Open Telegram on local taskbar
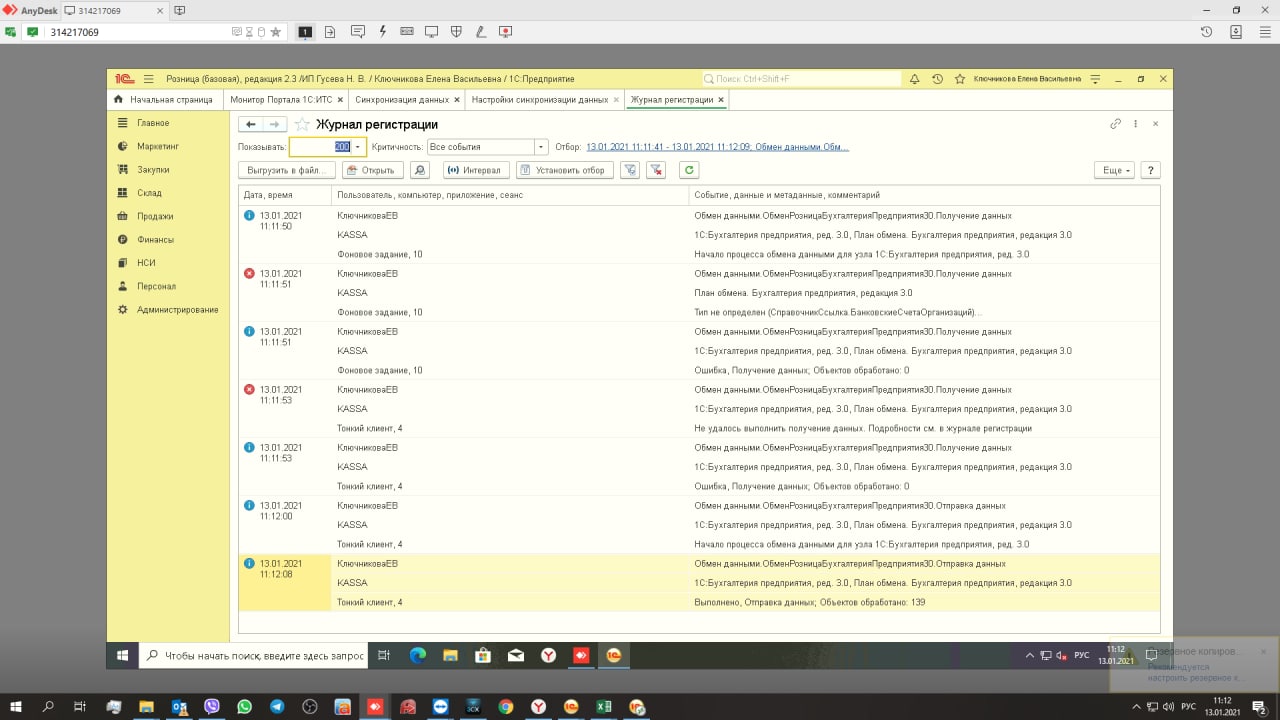This screenshot has width=1280, height=720. coord(277,706)
